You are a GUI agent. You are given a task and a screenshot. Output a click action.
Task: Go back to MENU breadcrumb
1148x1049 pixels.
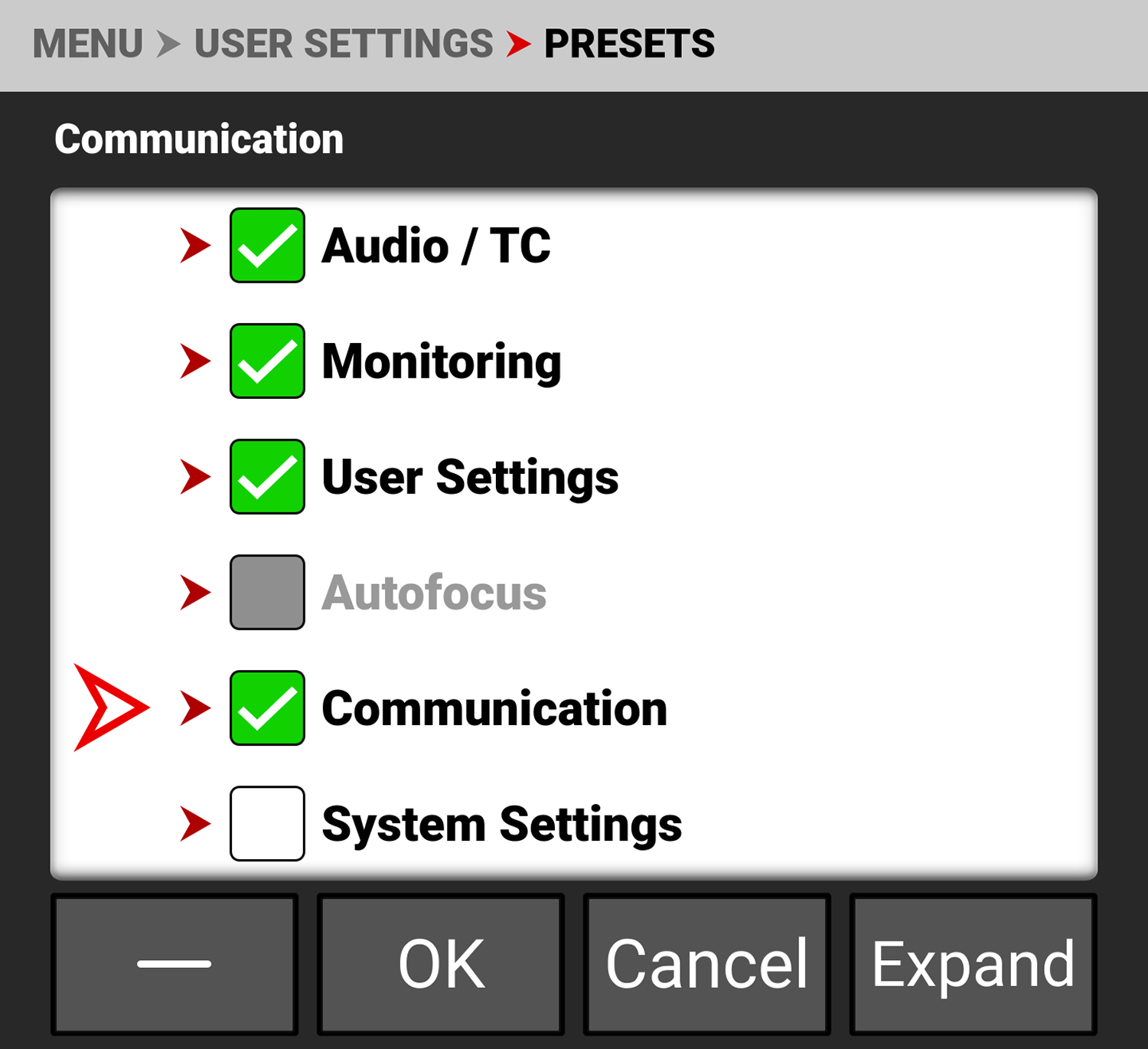pos(88,44)
